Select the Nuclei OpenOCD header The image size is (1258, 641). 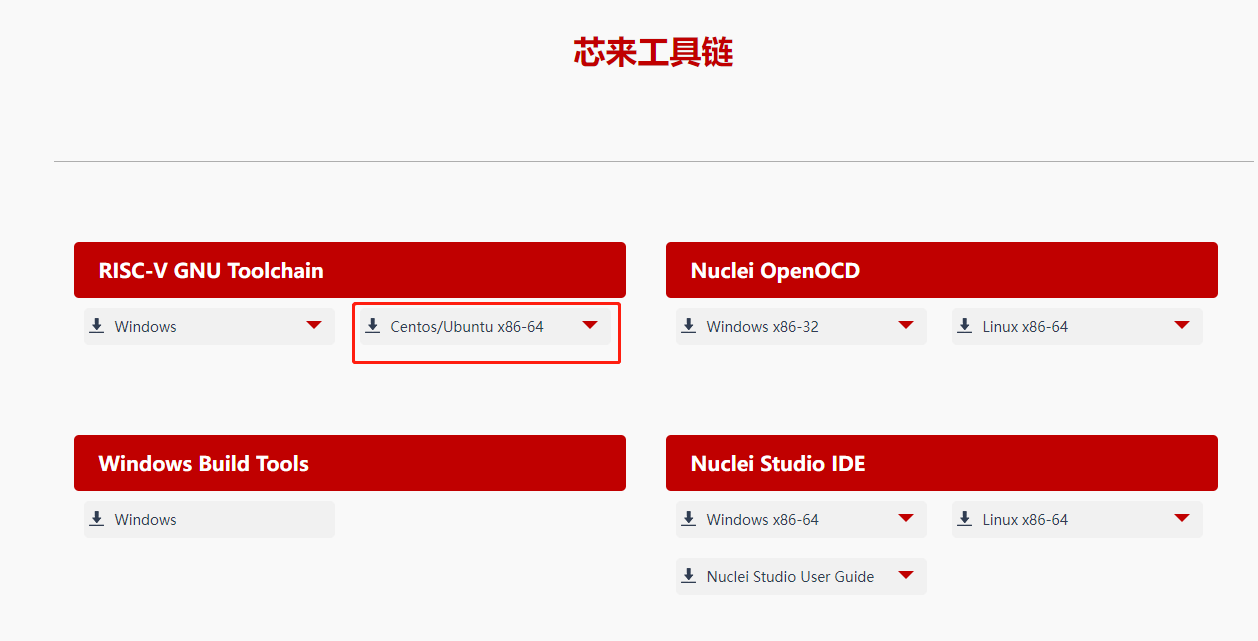tap(942, 270)
